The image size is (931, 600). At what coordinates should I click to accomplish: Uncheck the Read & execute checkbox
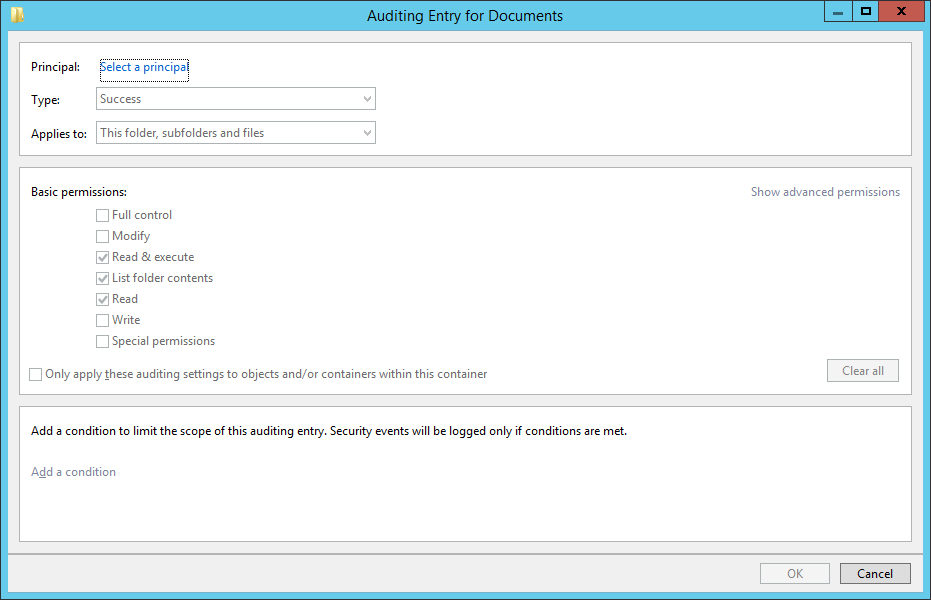(102, 257)
